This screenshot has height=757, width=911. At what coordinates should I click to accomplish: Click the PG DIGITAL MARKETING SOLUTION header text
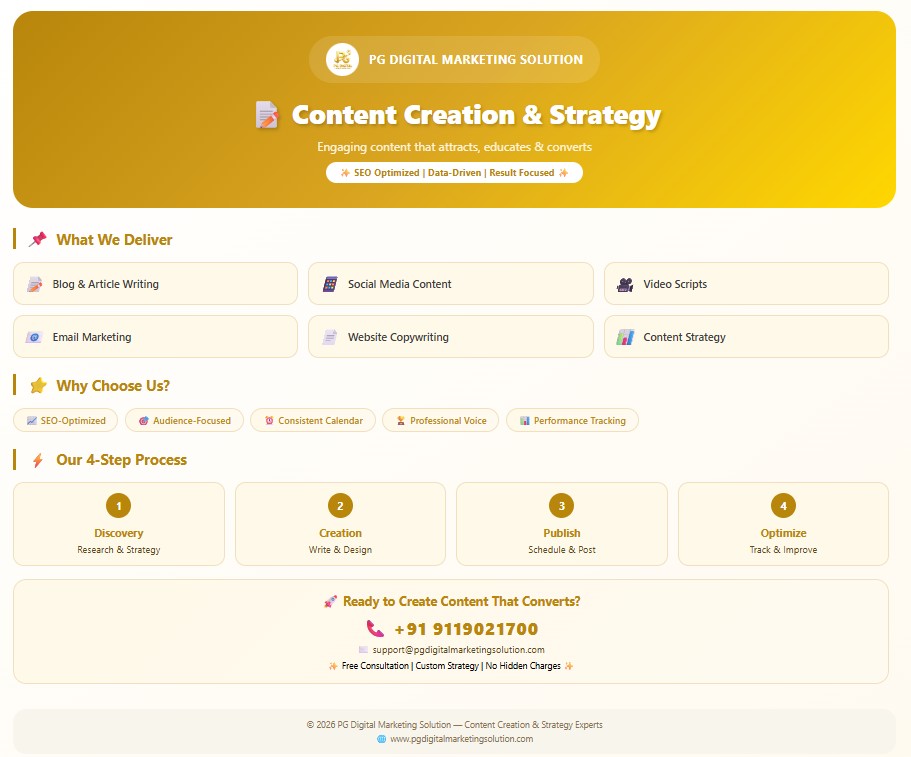point(475,59)
